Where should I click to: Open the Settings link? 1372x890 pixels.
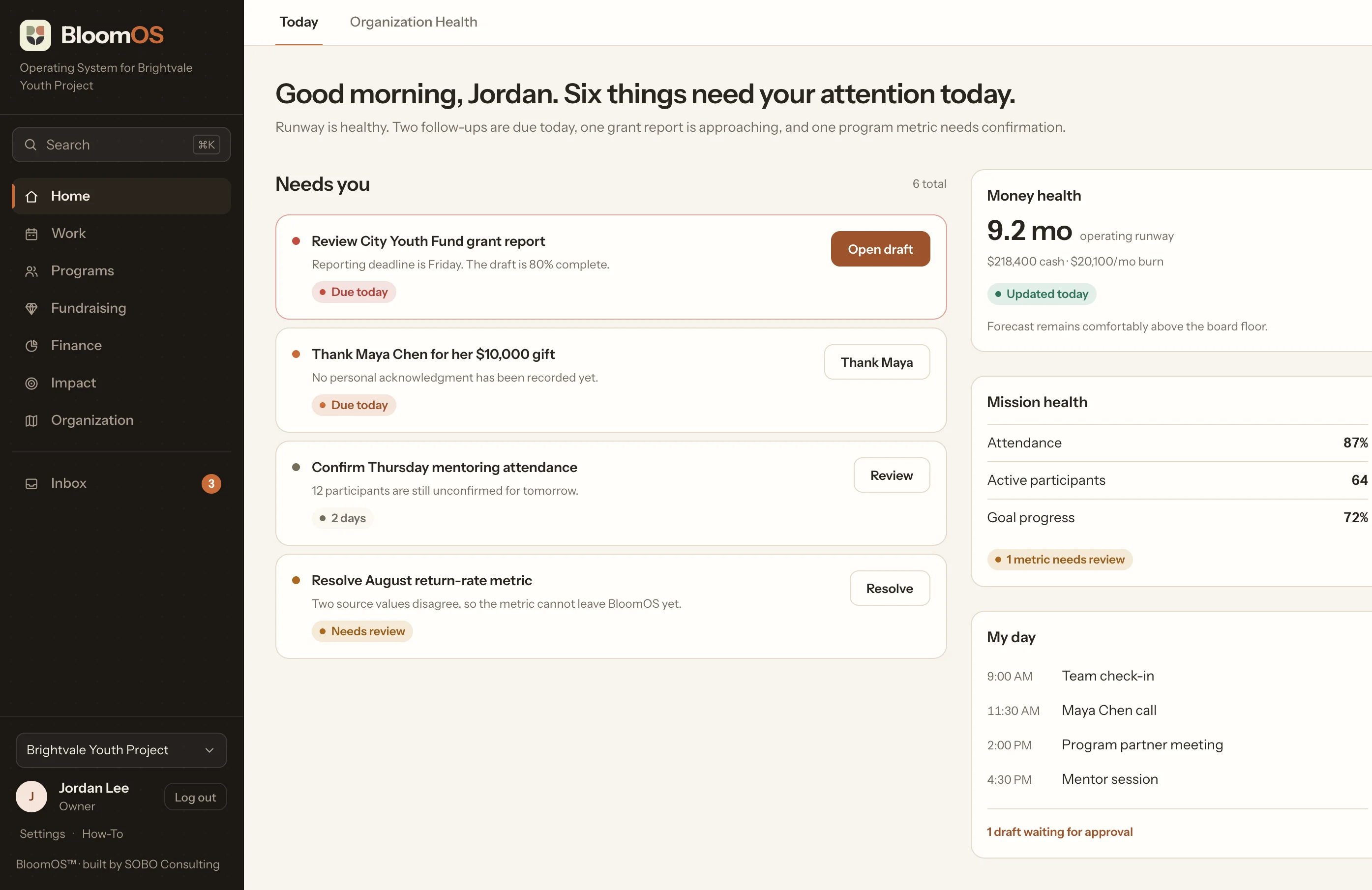click(42, 833)
